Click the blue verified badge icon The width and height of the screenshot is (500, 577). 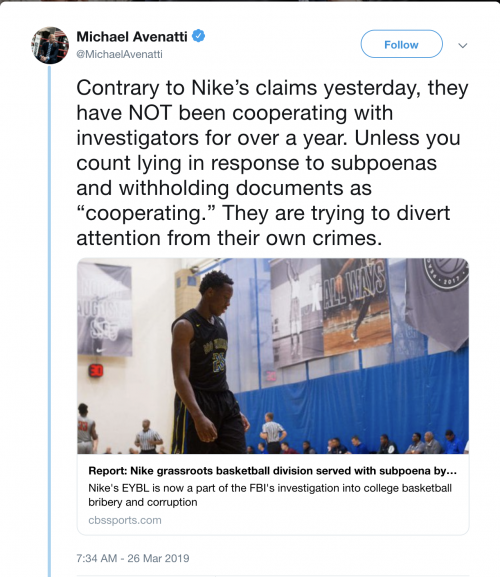click(199, 36)
